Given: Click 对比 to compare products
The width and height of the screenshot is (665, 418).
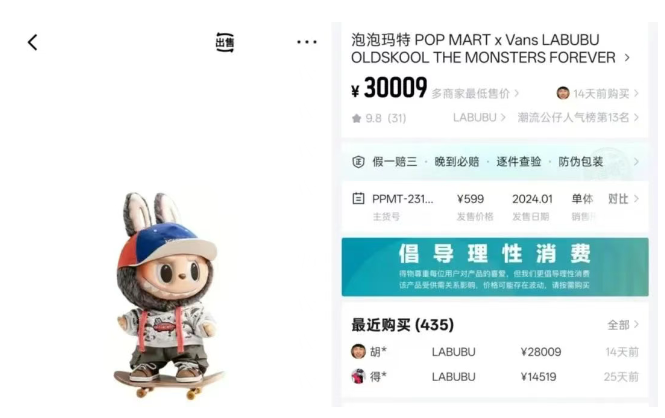Looking at the screenshot, I should [x=623, y=199].
